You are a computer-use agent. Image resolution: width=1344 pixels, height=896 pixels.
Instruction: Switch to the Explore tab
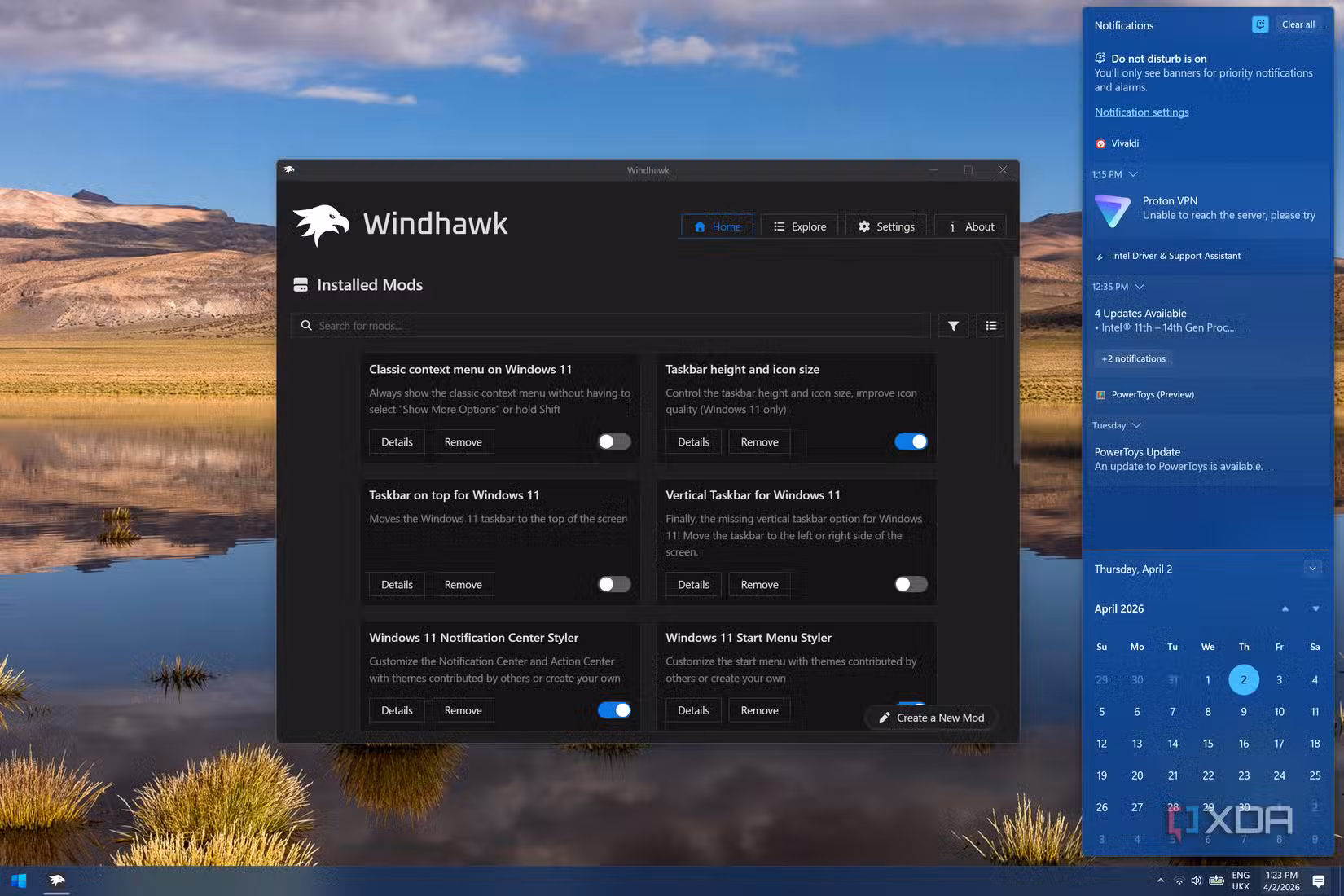point(800,226)
